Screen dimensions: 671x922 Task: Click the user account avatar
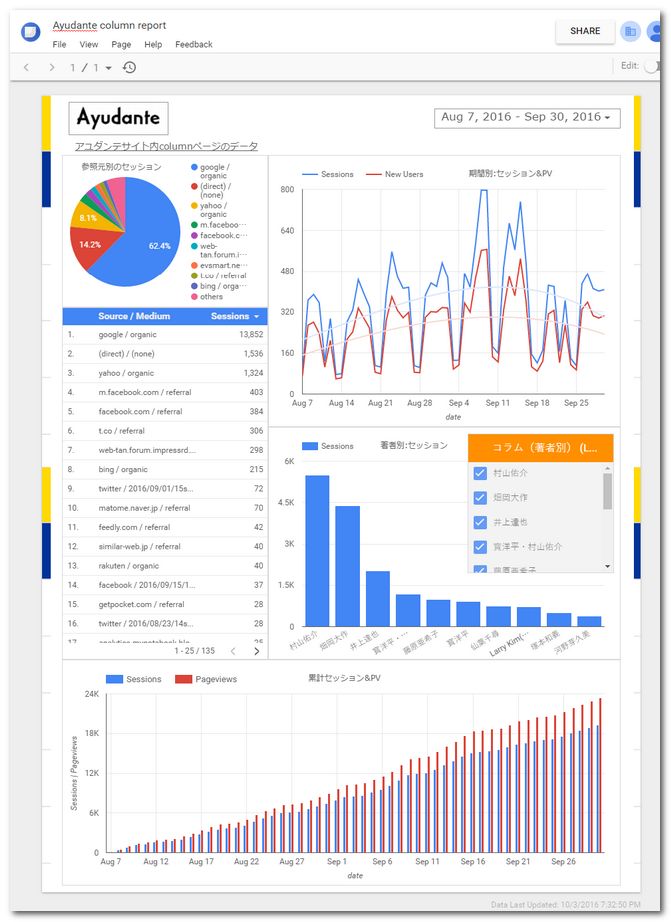pos(653,31)
